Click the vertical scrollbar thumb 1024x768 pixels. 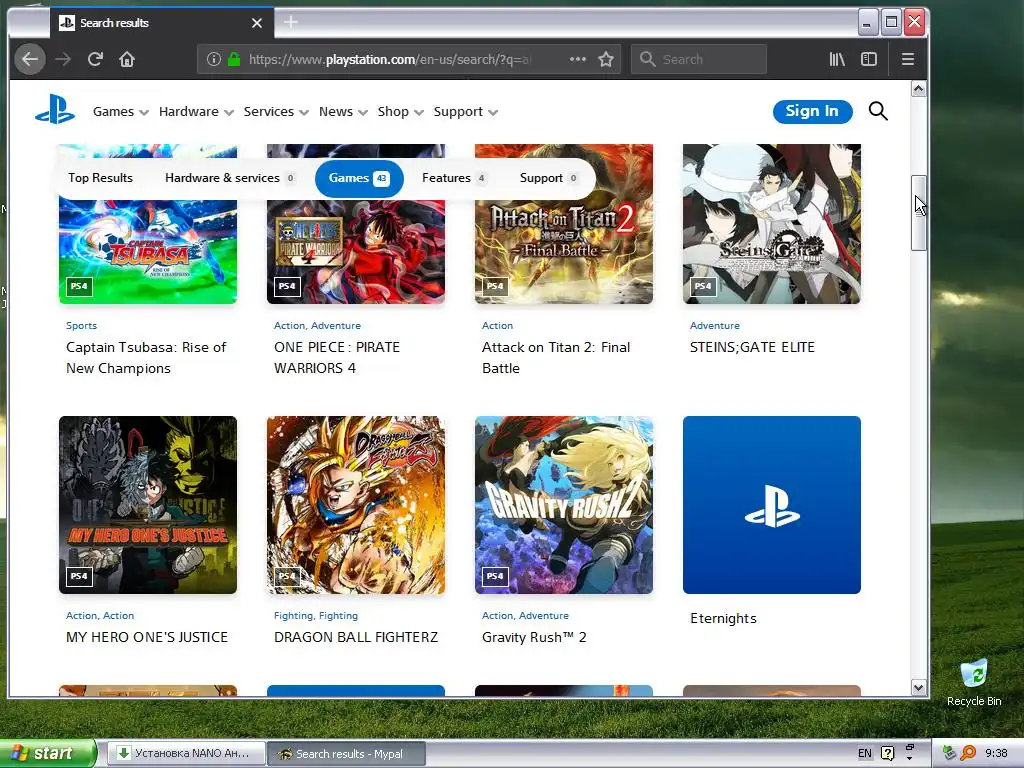pyautogui.click(x=918, y=213)
